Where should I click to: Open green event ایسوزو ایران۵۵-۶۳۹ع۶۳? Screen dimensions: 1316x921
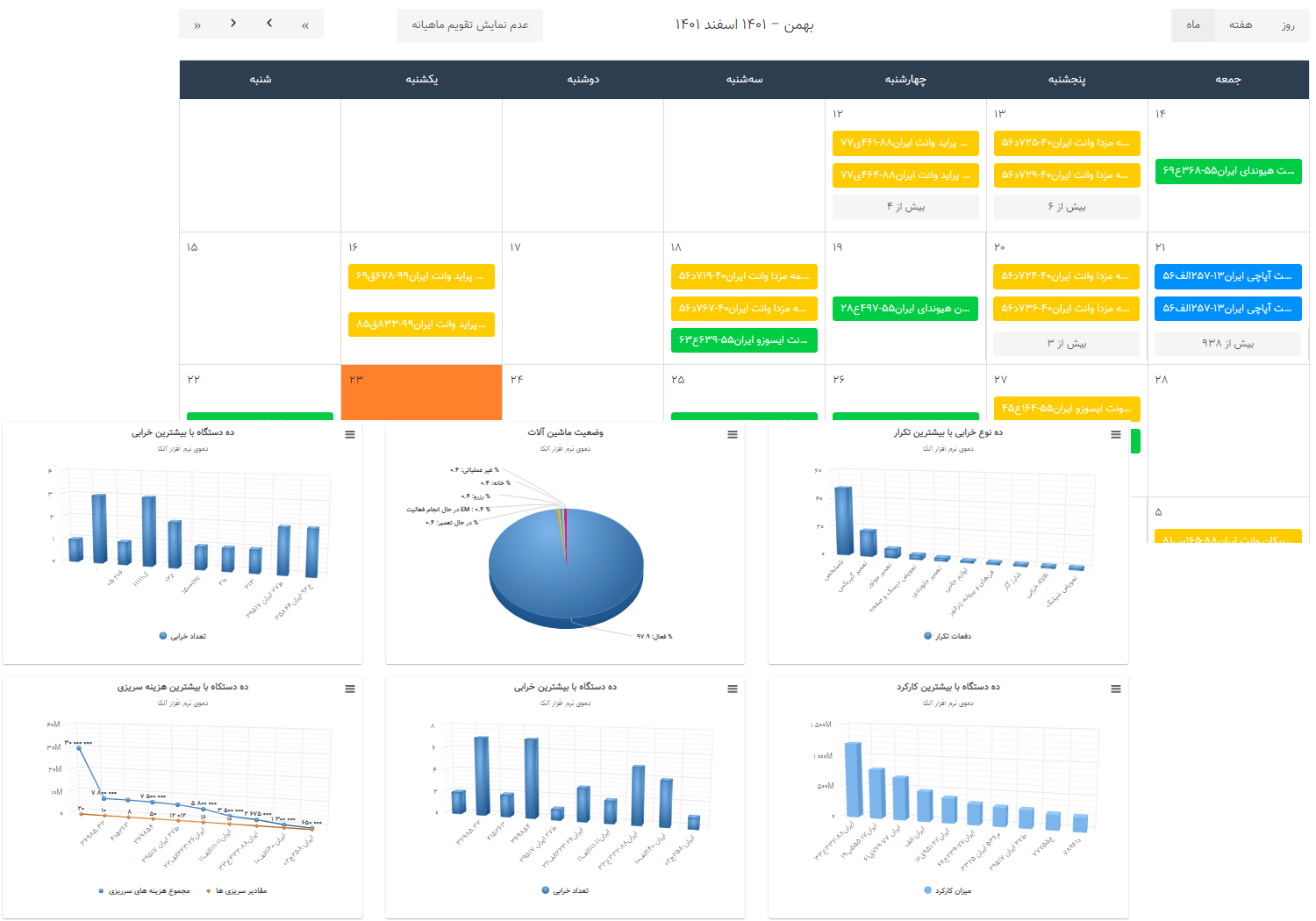744,340
